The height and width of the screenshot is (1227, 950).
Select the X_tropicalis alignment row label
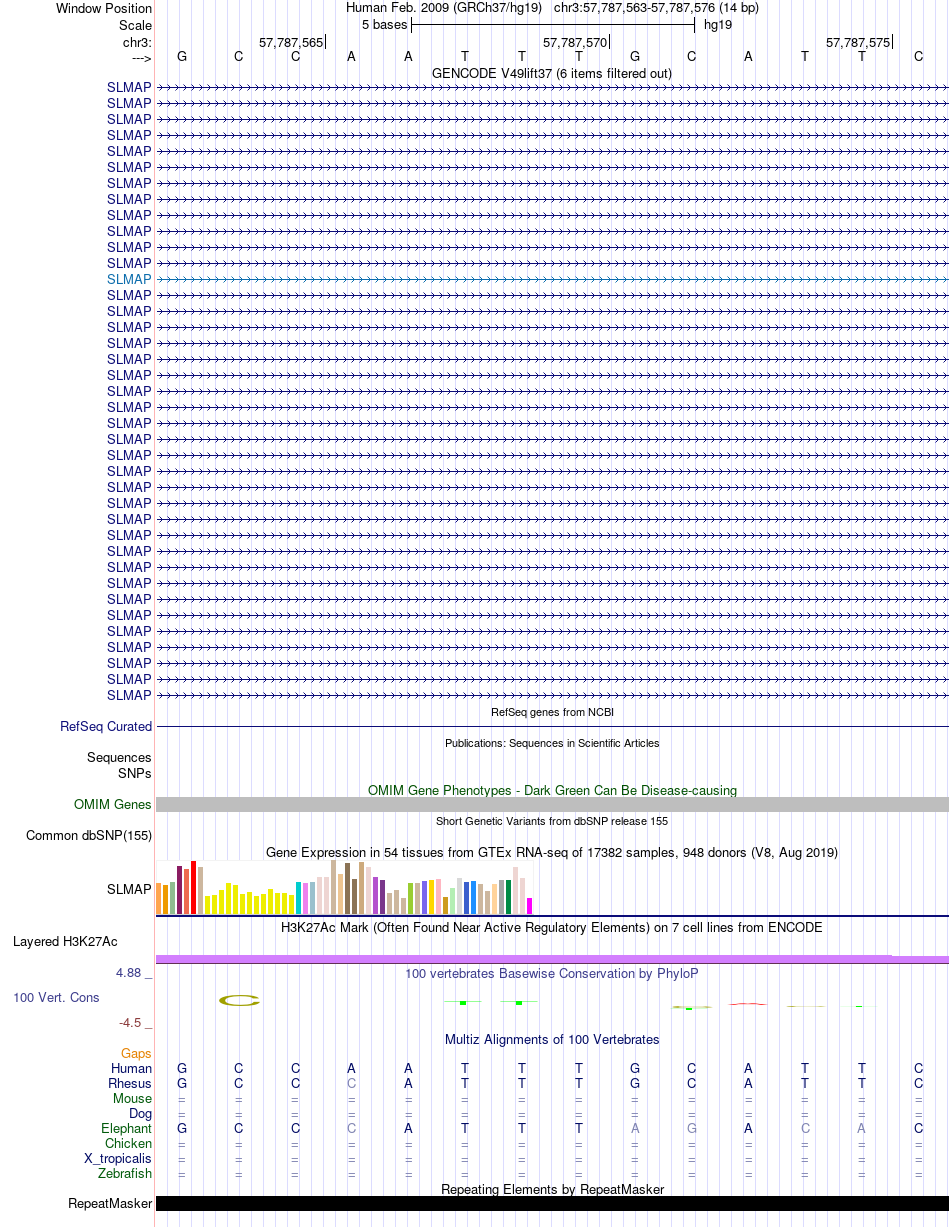(x=118, y=1158)
